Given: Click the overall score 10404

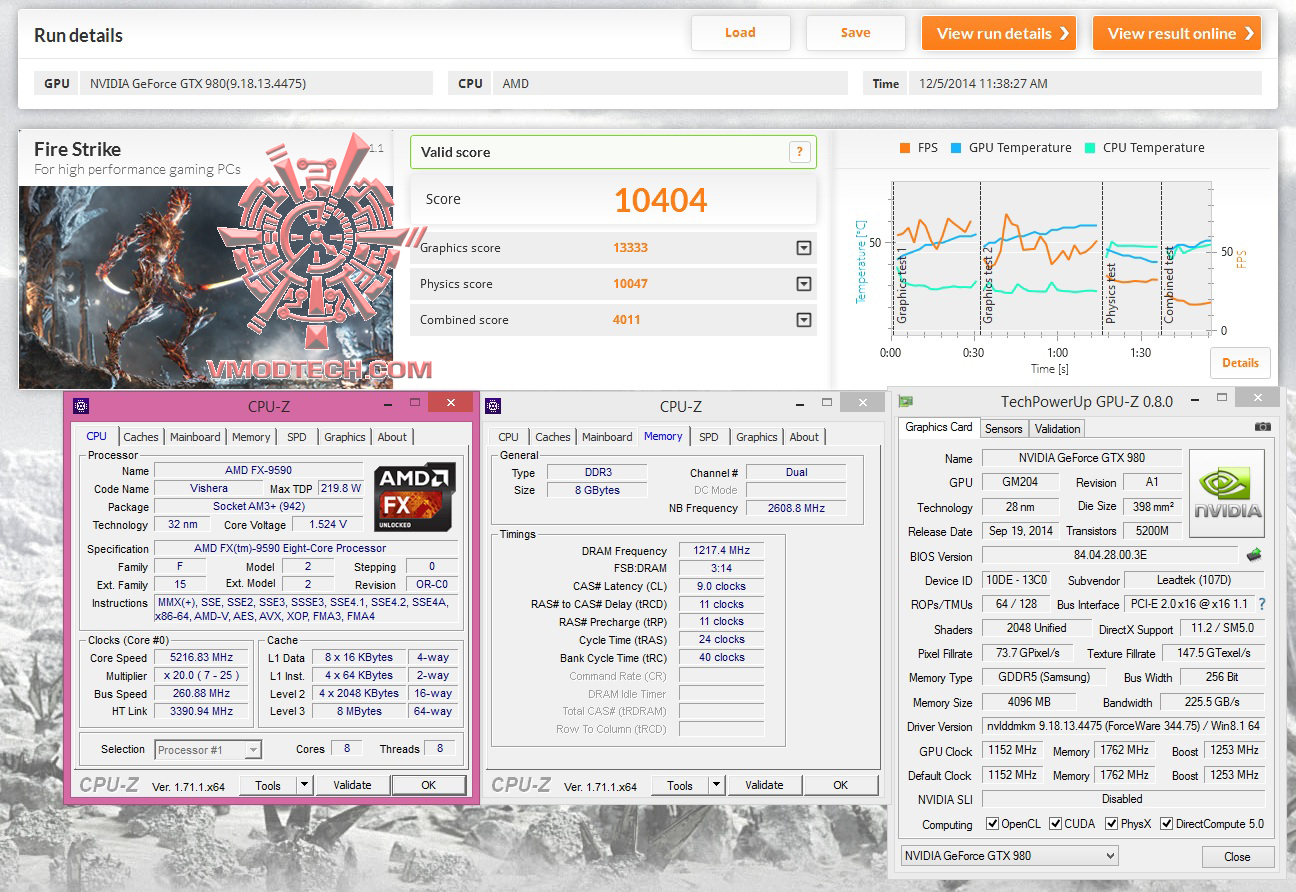Looking at the screenshot, I should point(661,200).
